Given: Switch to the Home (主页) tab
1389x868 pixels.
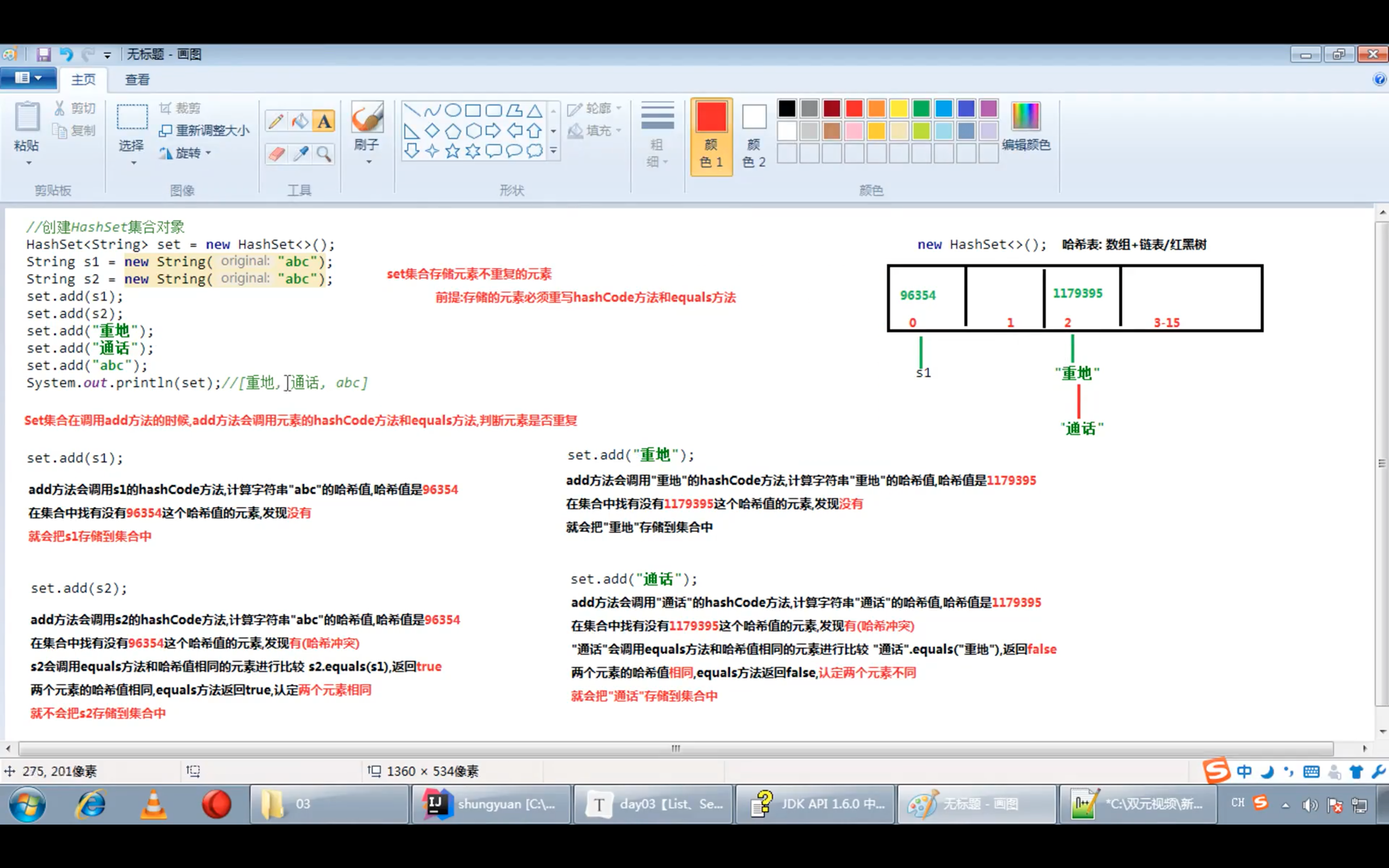Looking at the screenshot, I should click(x=83, y=79).
